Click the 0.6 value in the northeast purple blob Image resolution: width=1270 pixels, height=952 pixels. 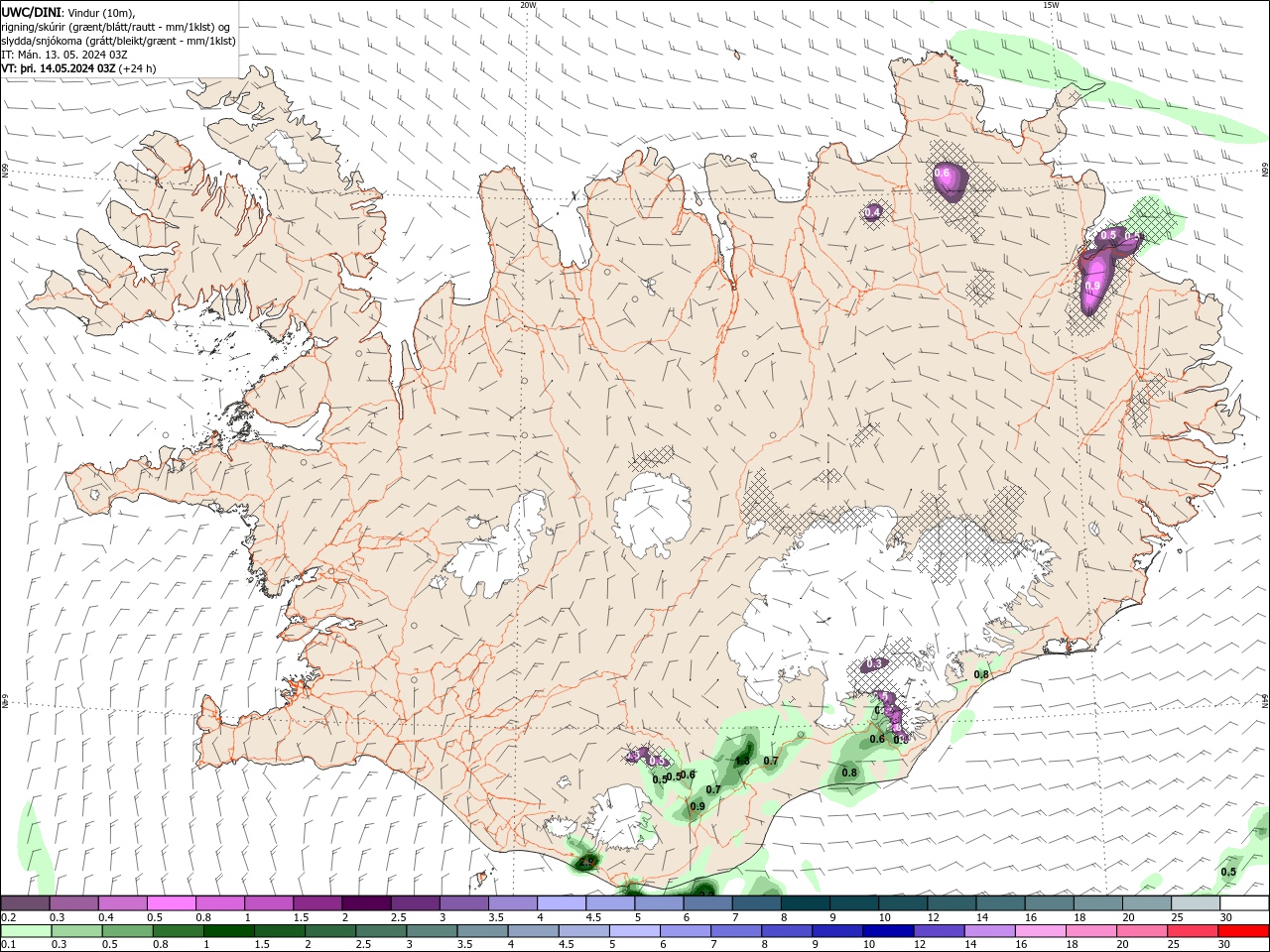point(943,174)
